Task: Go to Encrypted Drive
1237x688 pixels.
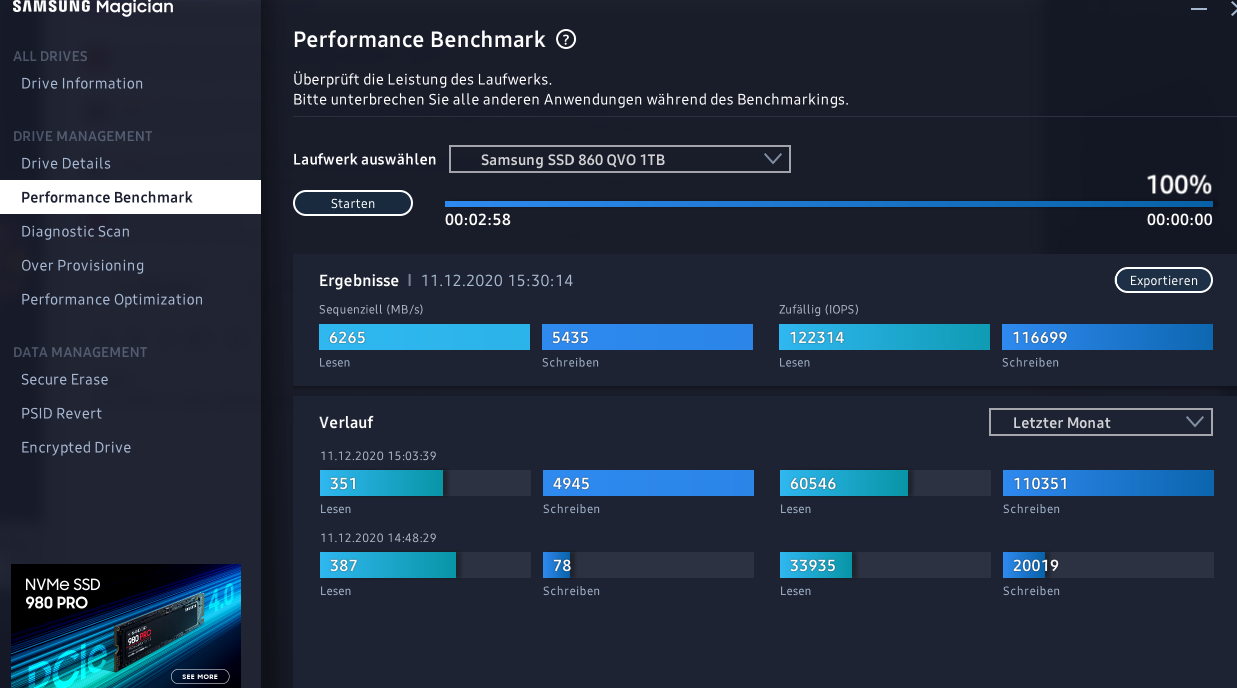Action: pyautogui.click(x=76, y=447)
